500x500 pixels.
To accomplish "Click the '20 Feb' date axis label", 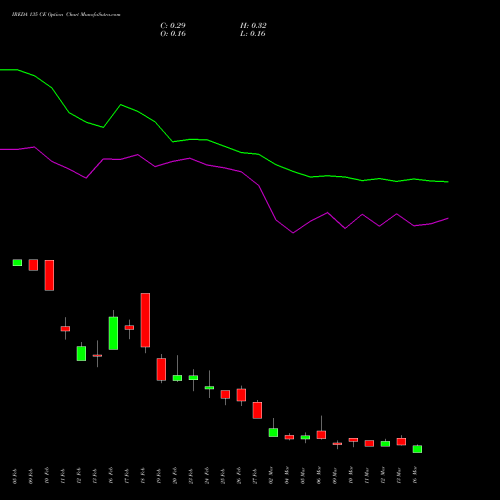I will [175, 476].
